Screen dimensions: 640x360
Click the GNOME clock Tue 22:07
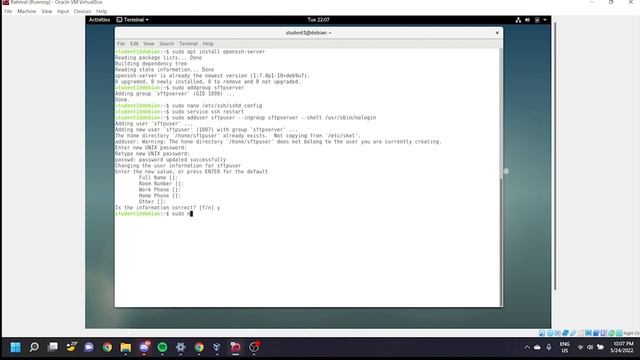(x=318, y=20)
